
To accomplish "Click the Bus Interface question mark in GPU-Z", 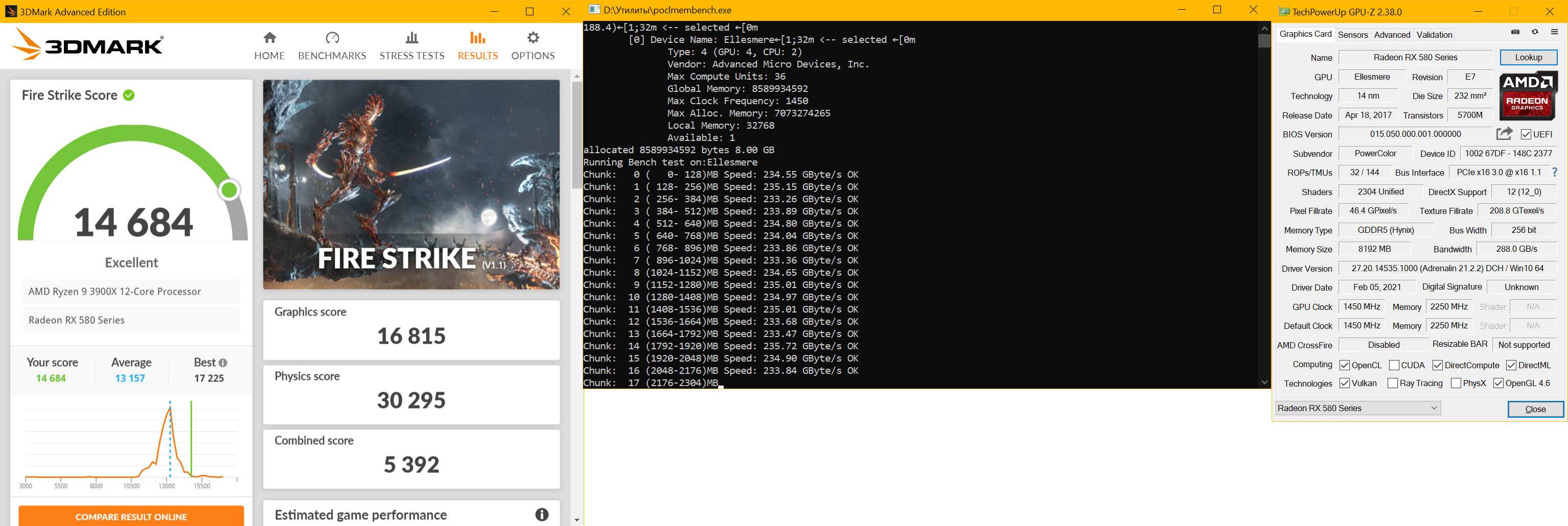I will click(x=1554, y=172).
